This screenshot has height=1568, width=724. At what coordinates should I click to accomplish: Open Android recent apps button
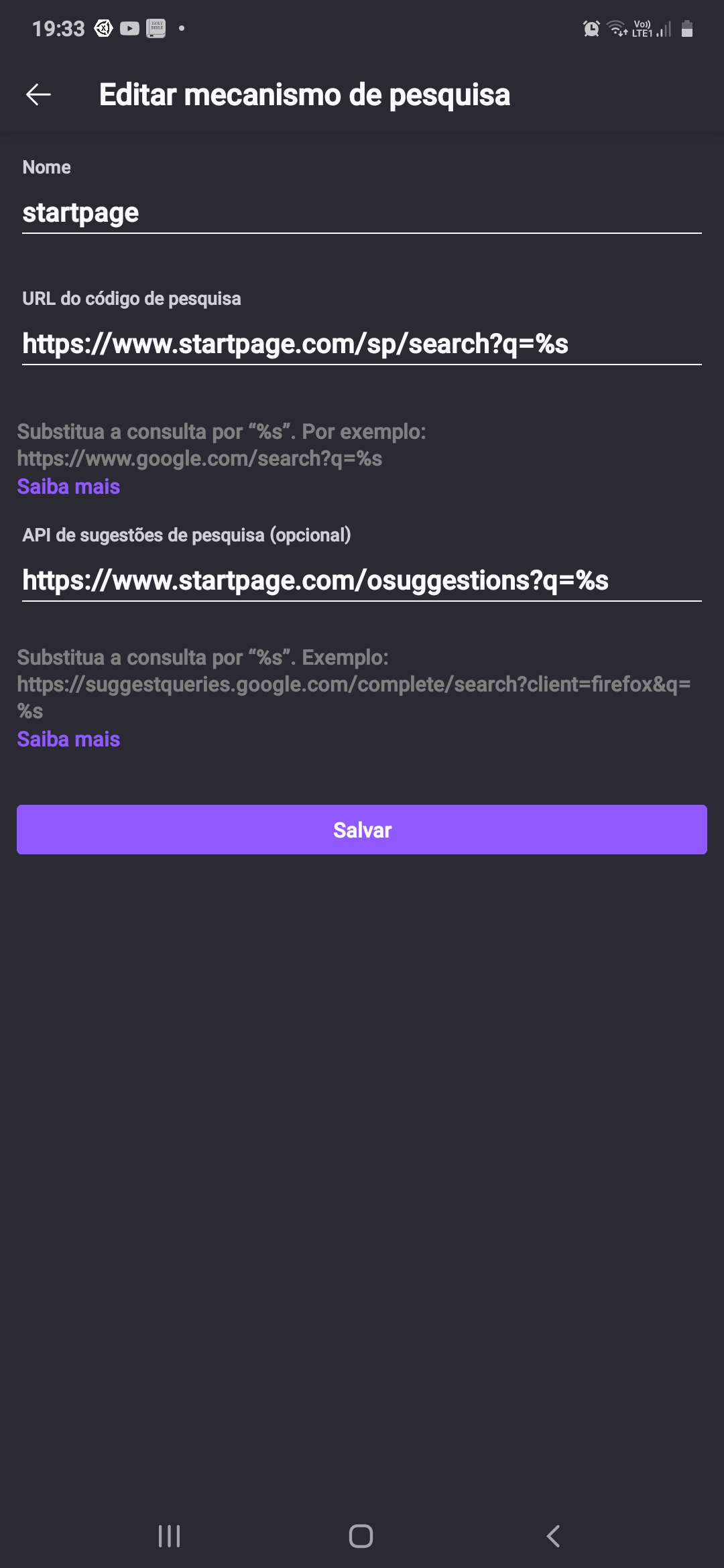169,1536
